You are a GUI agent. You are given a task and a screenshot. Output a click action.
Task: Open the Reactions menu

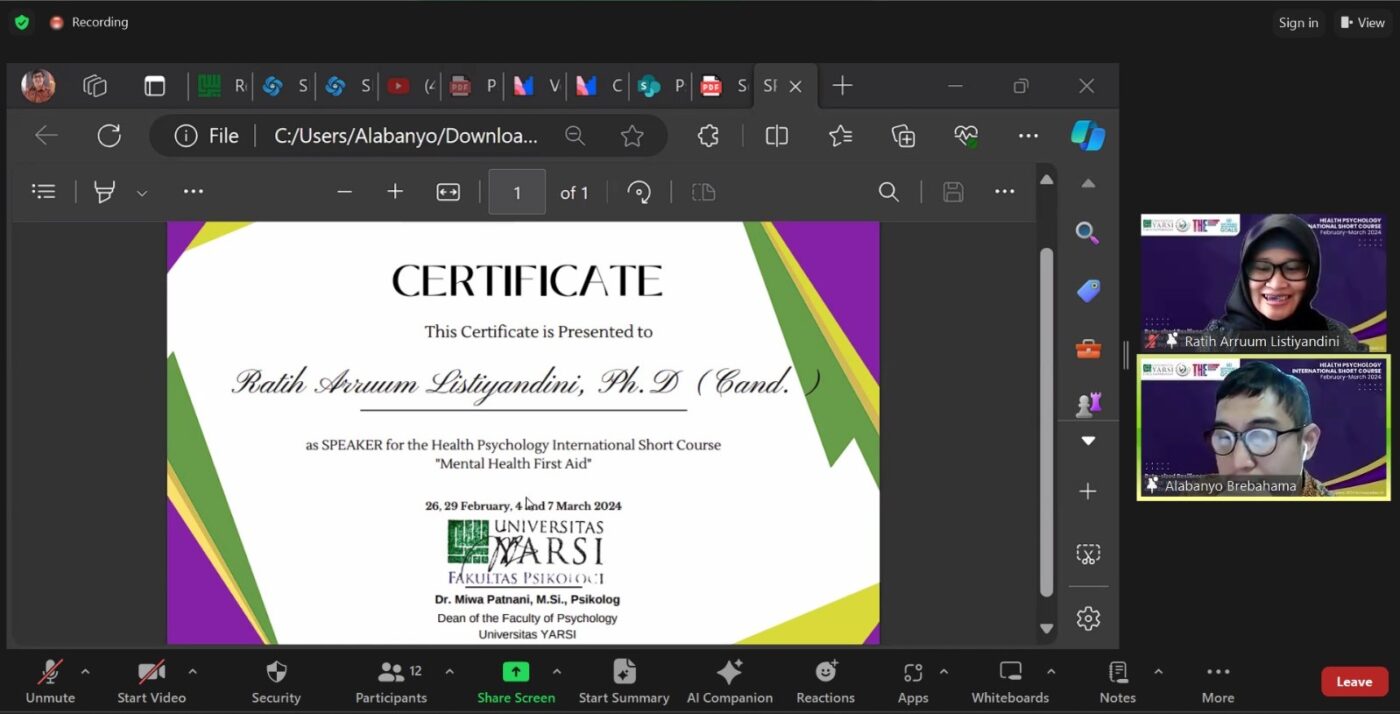tap(825, 682)
